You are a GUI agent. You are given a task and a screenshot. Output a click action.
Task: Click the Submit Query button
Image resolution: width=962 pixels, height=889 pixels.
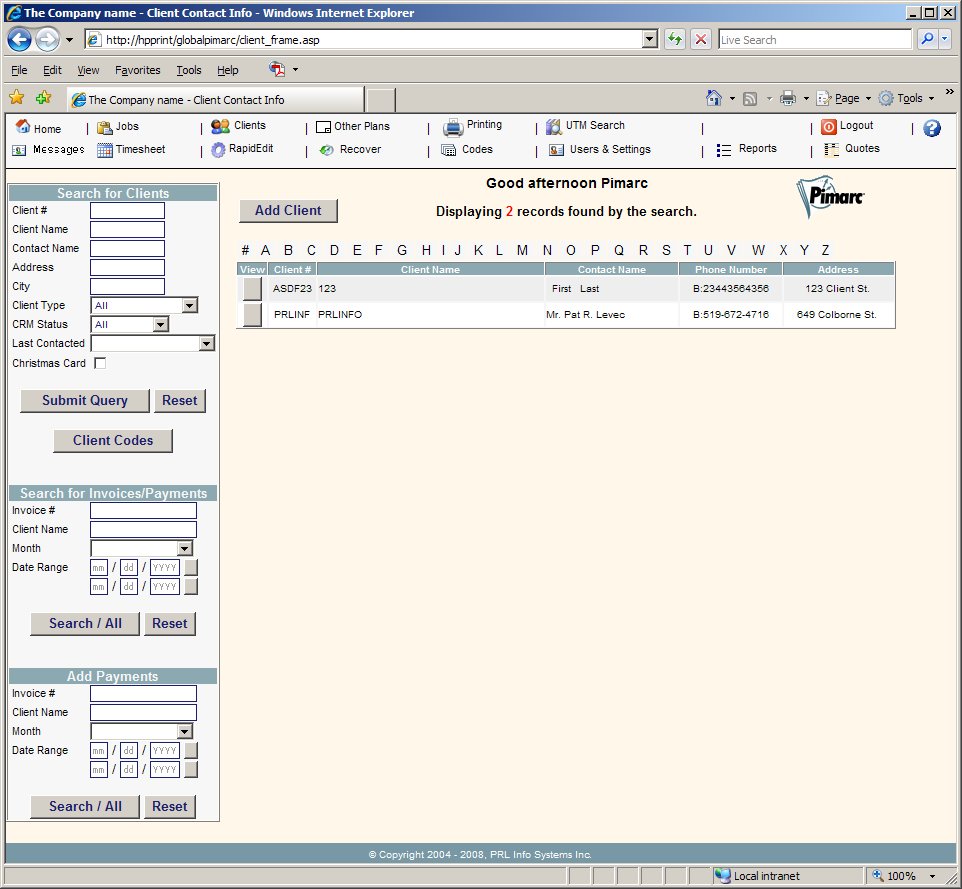coord(85,401)
